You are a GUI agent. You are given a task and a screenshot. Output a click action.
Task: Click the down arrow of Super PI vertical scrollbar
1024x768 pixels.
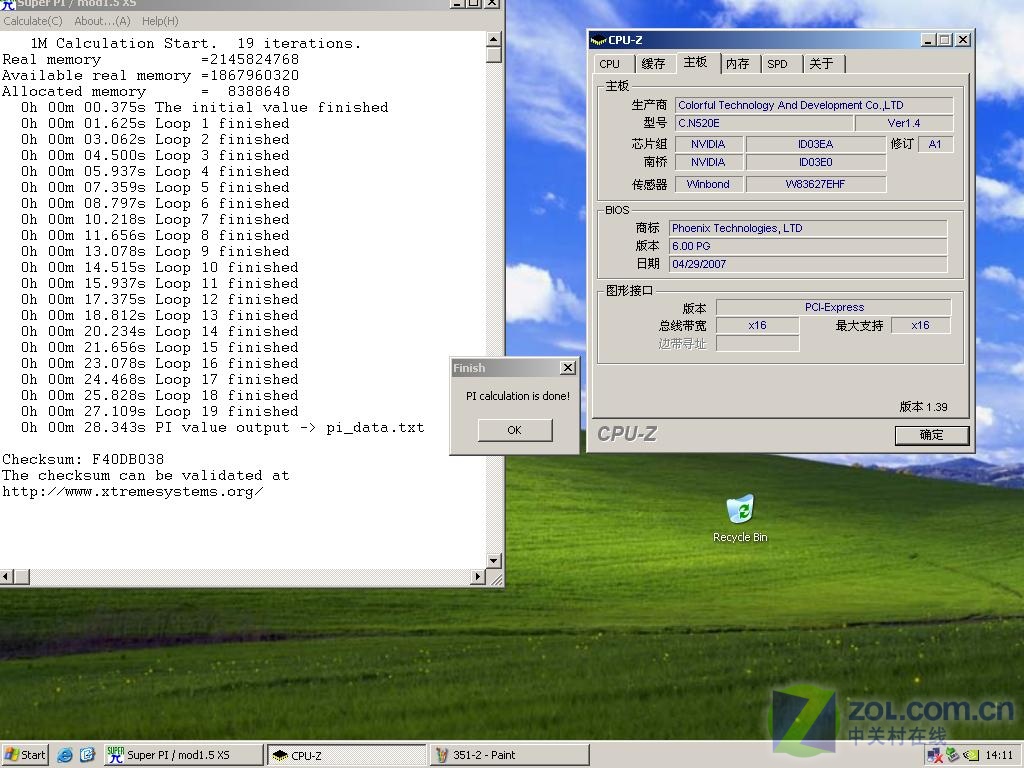point(494,560)
